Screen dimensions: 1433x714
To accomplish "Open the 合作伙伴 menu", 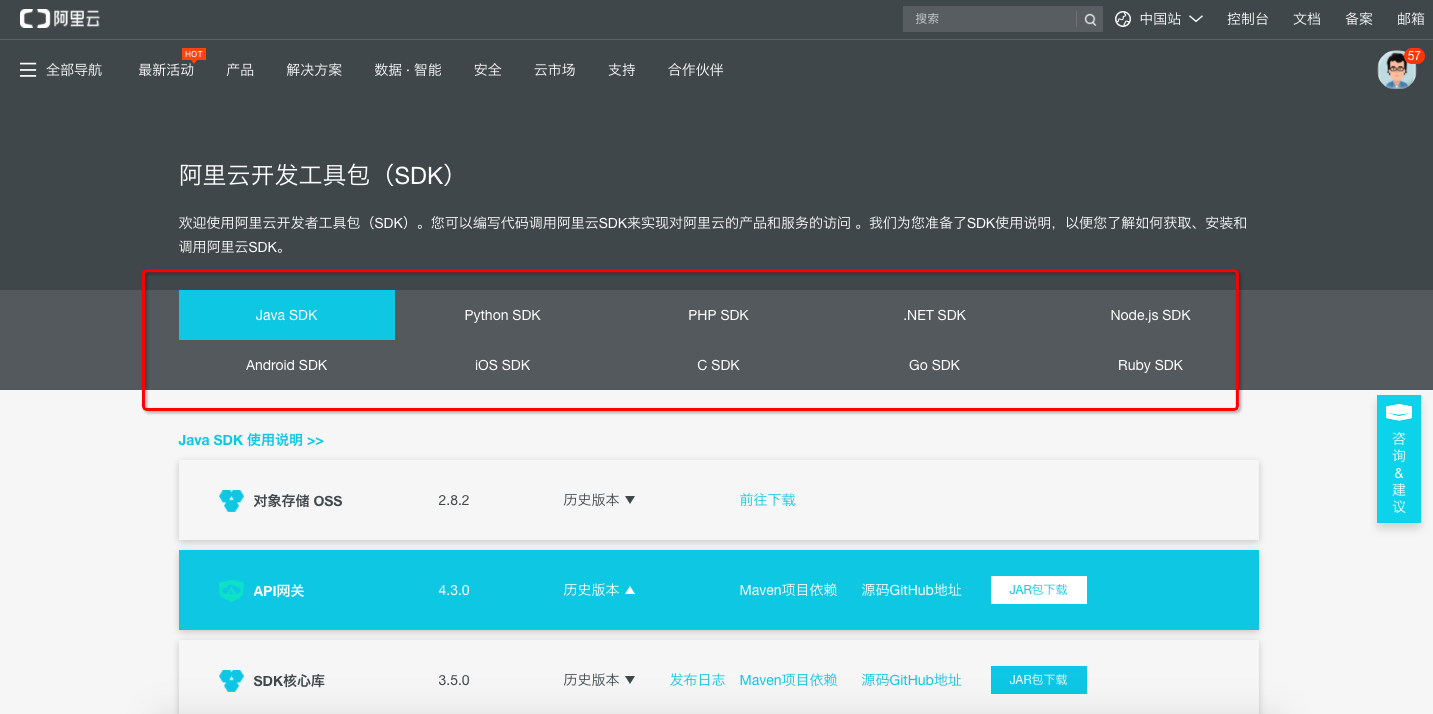I will pos(696,70).
